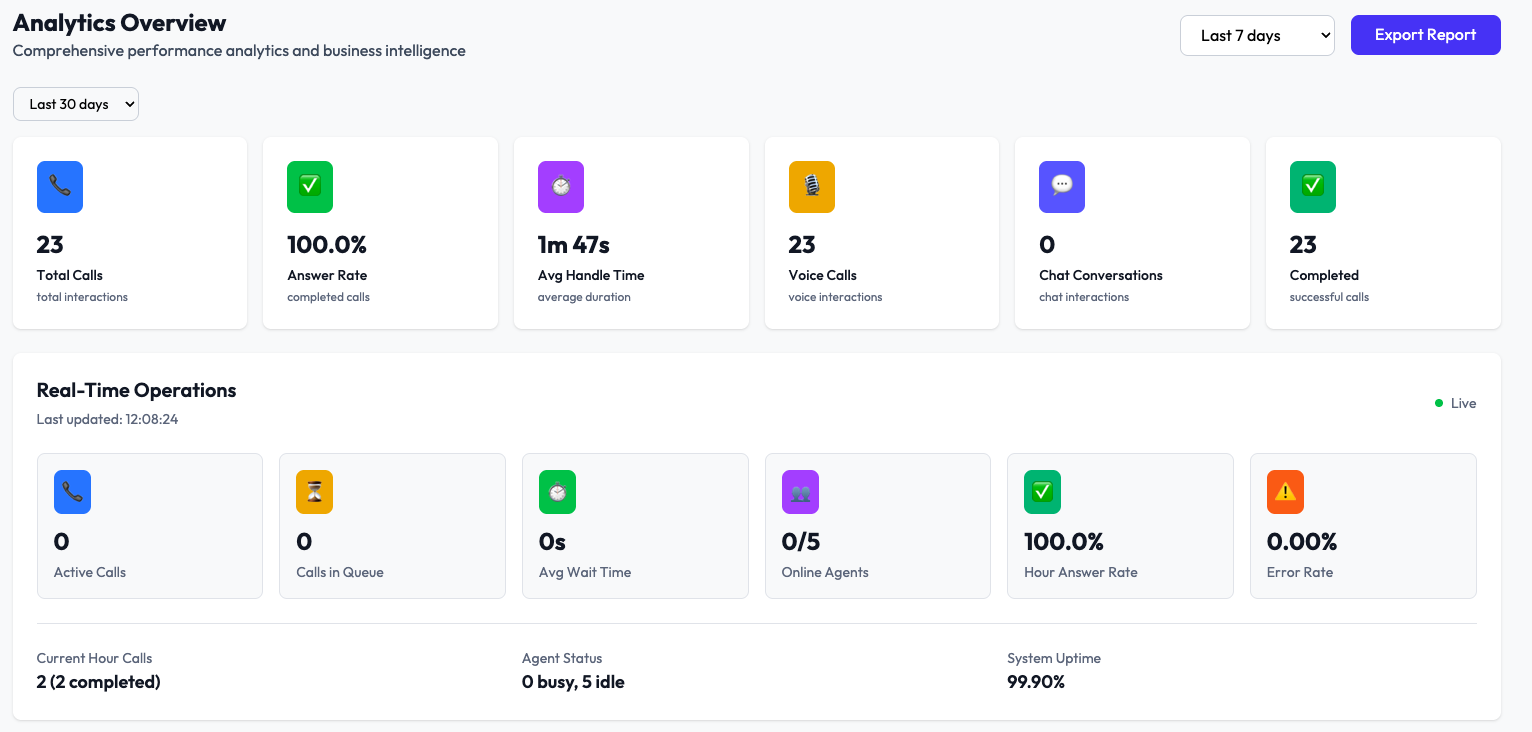Click the successful calls caption on Completed card
1532x732 pixels.
pyautogui.click(x=1329, y=297)
